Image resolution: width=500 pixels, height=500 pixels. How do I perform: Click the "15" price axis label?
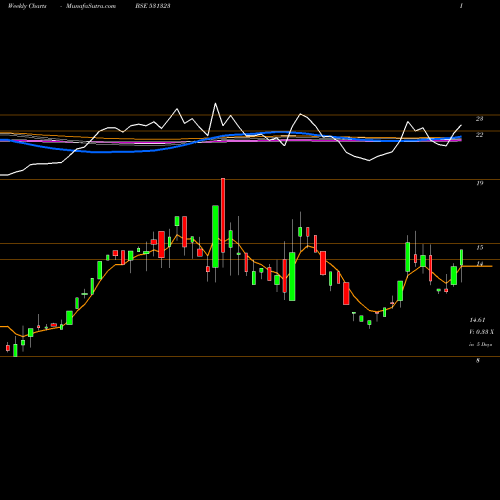[x=479, y=247]
